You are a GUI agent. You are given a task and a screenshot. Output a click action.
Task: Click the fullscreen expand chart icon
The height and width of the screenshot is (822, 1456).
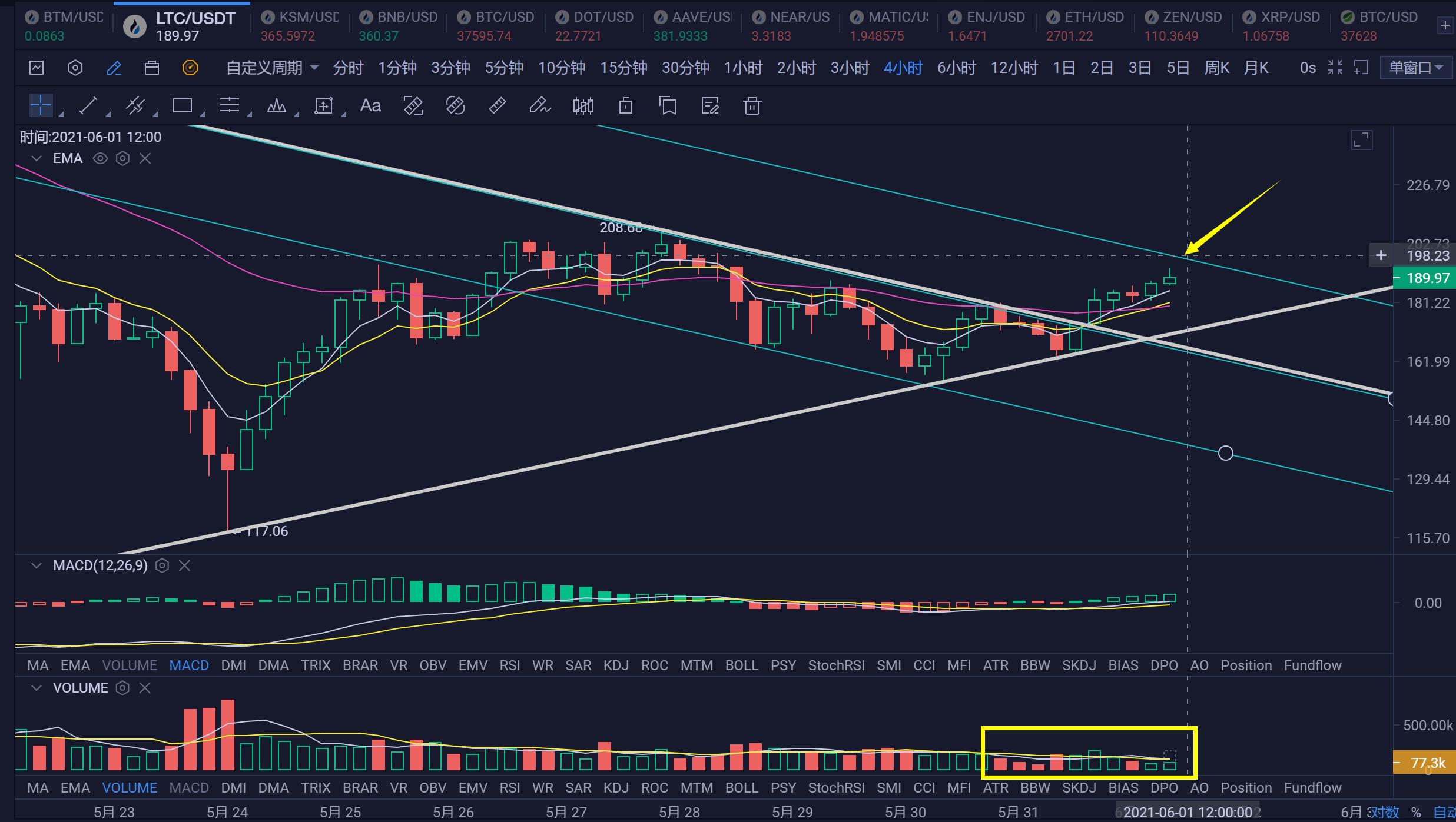click(1361, 140)
